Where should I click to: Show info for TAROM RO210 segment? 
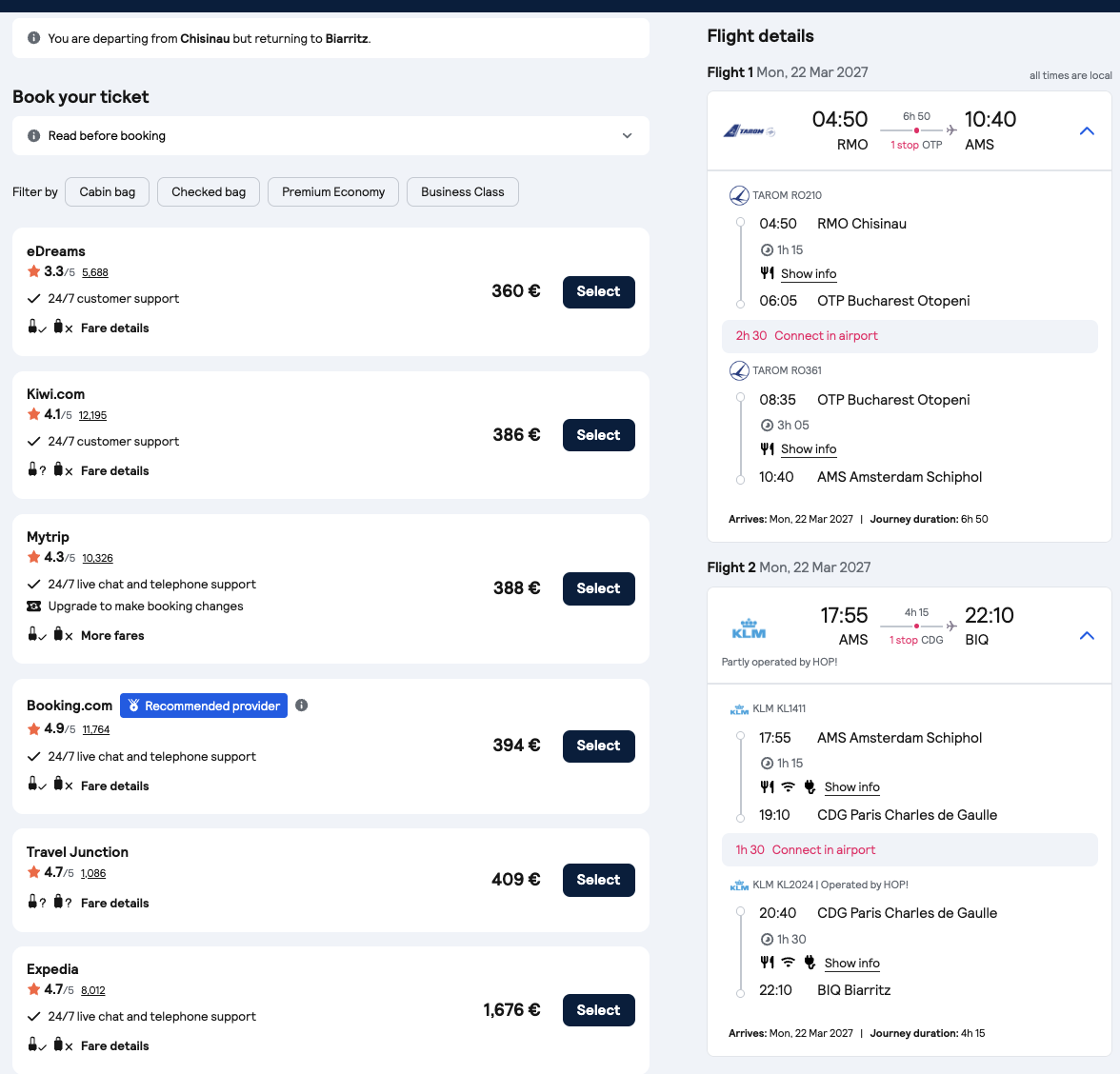(x=809, y=274)
